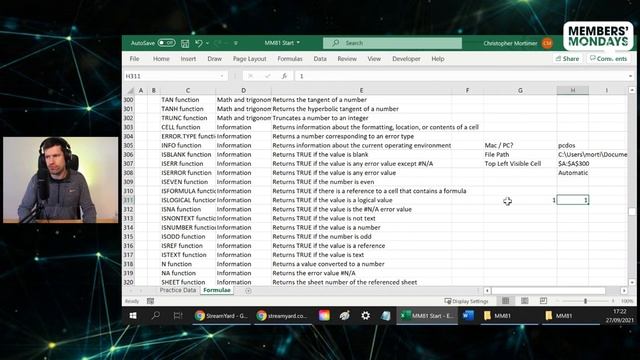640x360 pixels.
Task: Select row 305 header
Action: (x=129, y=145)
